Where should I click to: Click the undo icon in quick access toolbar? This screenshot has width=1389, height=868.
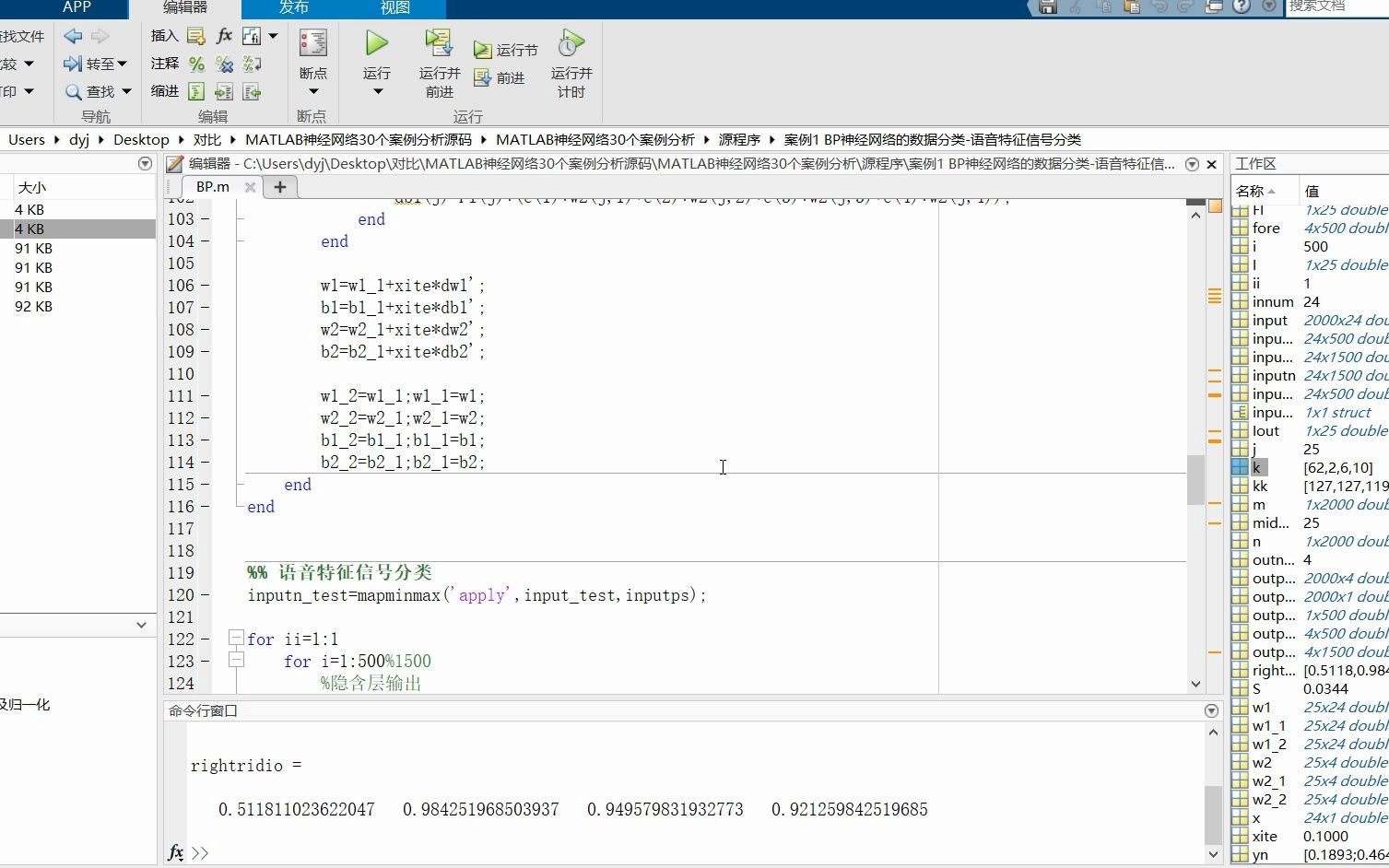point(1159,6)
